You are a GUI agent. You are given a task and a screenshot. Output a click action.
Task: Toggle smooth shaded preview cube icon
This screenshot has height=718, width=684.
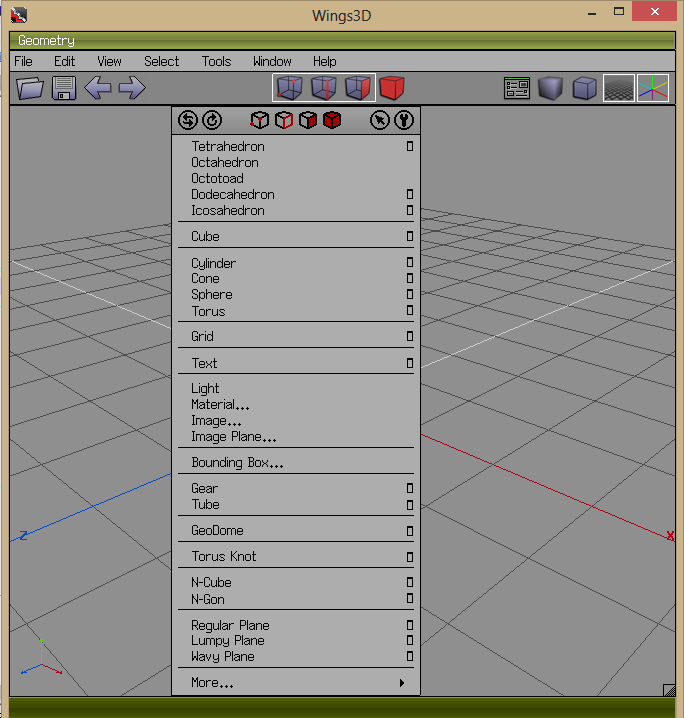point(550,88)
